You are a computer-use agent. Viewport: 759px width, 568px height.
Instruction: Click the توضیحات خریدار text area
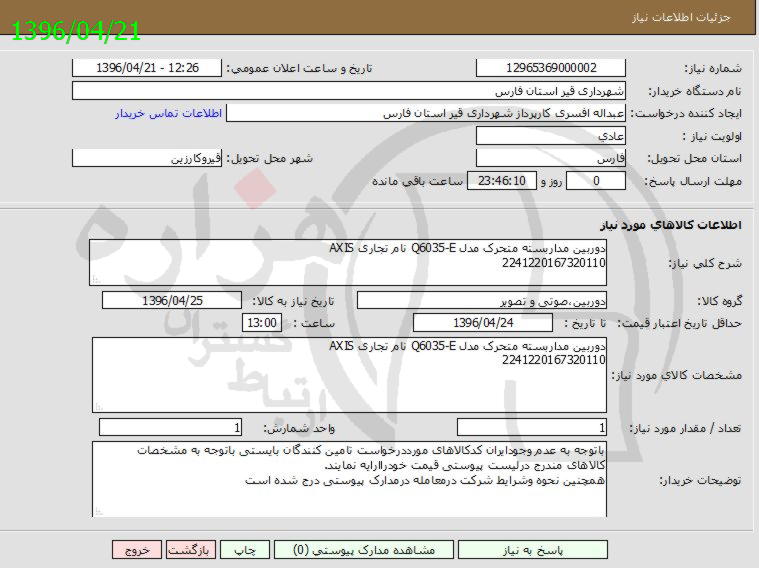pos(349,479)
